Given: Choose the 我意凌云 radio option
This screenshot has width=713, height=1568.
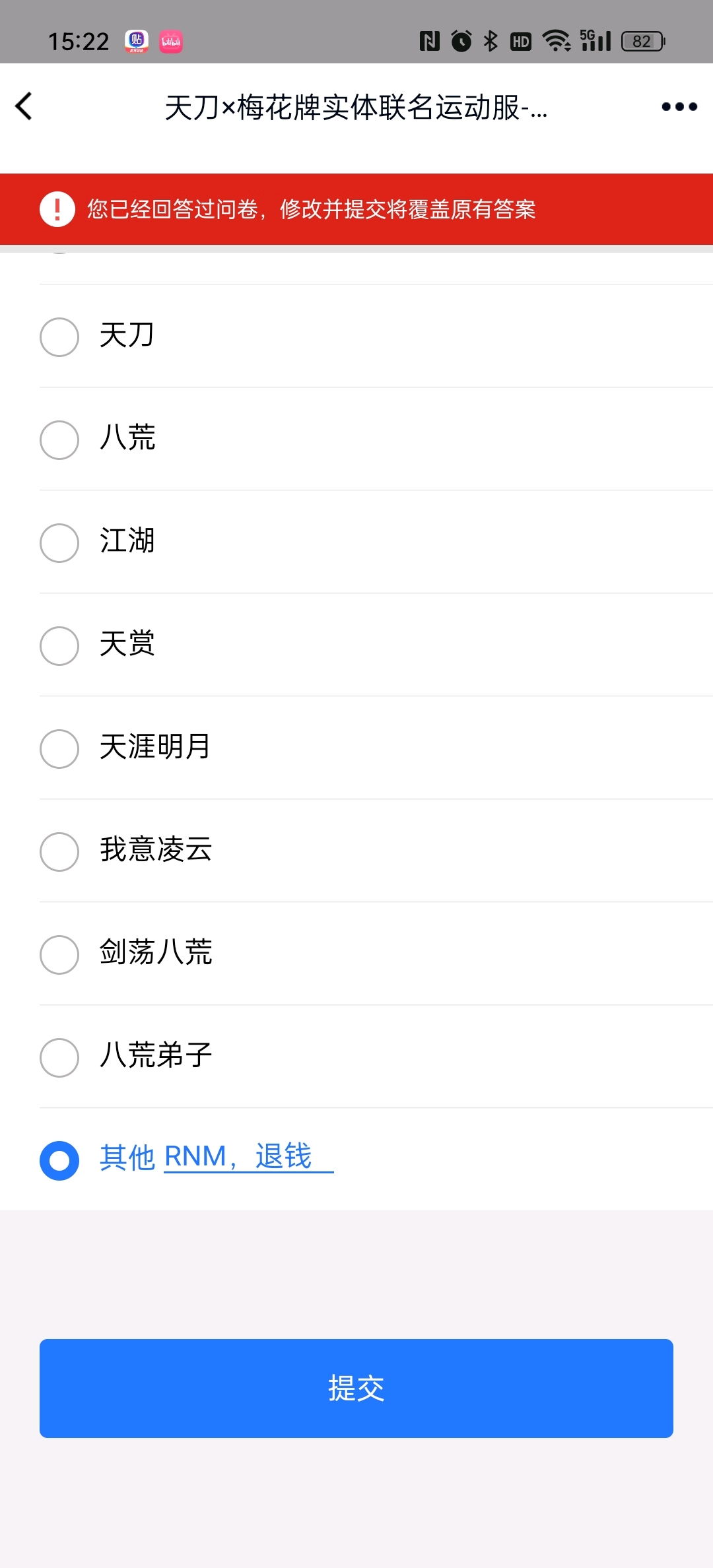Looking at the screenshot, I should [x=376, y=851].
